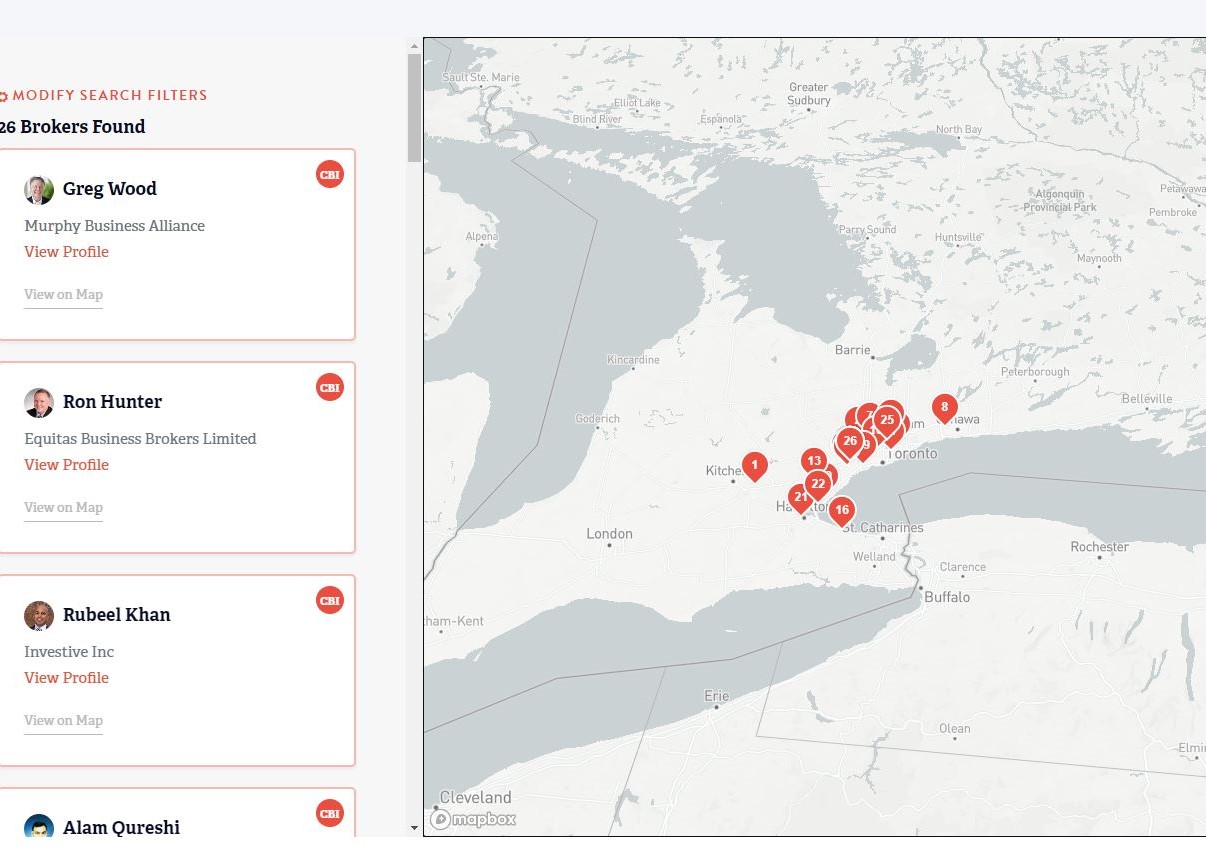
Task: Click the Greg Wood name heading
Action: coord(110,189)
